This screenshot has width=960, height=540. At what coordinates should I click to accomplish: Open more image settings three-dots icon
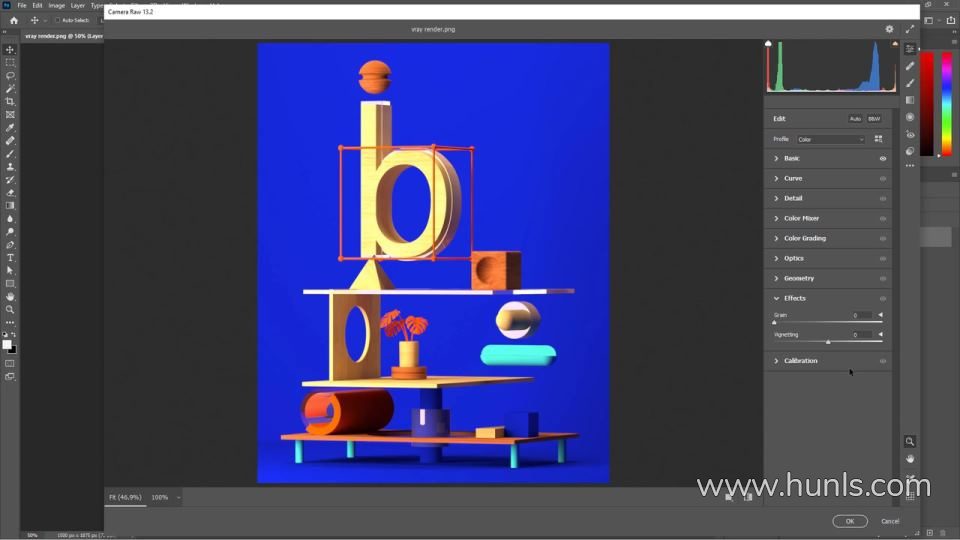point(910,165)
